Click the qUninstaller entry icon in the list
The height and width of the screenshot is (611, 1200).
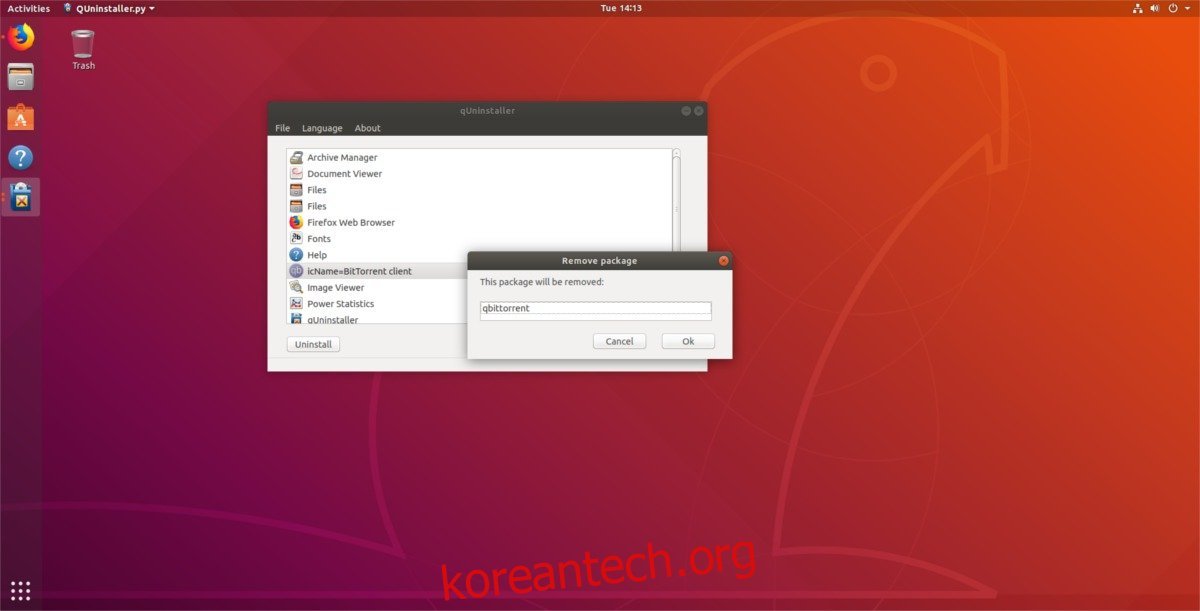(296, 319)
